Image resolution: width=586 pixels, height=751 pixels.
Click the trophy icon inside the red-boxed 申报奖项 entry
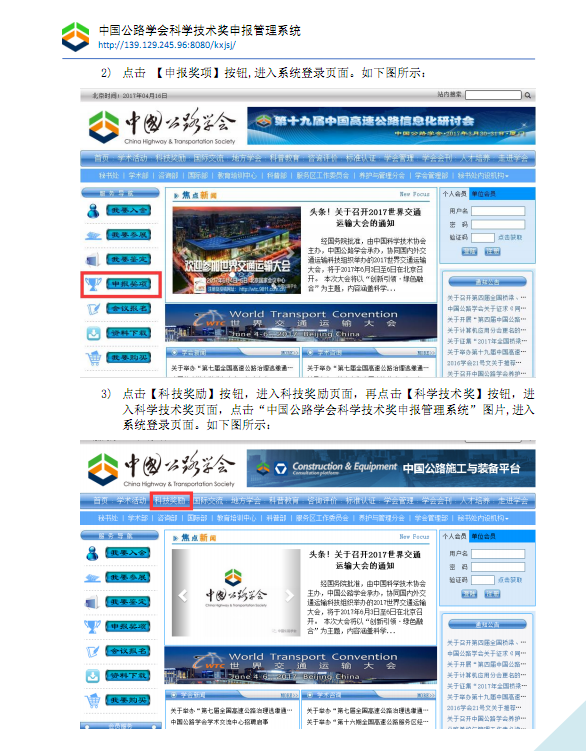coord(92,284)
